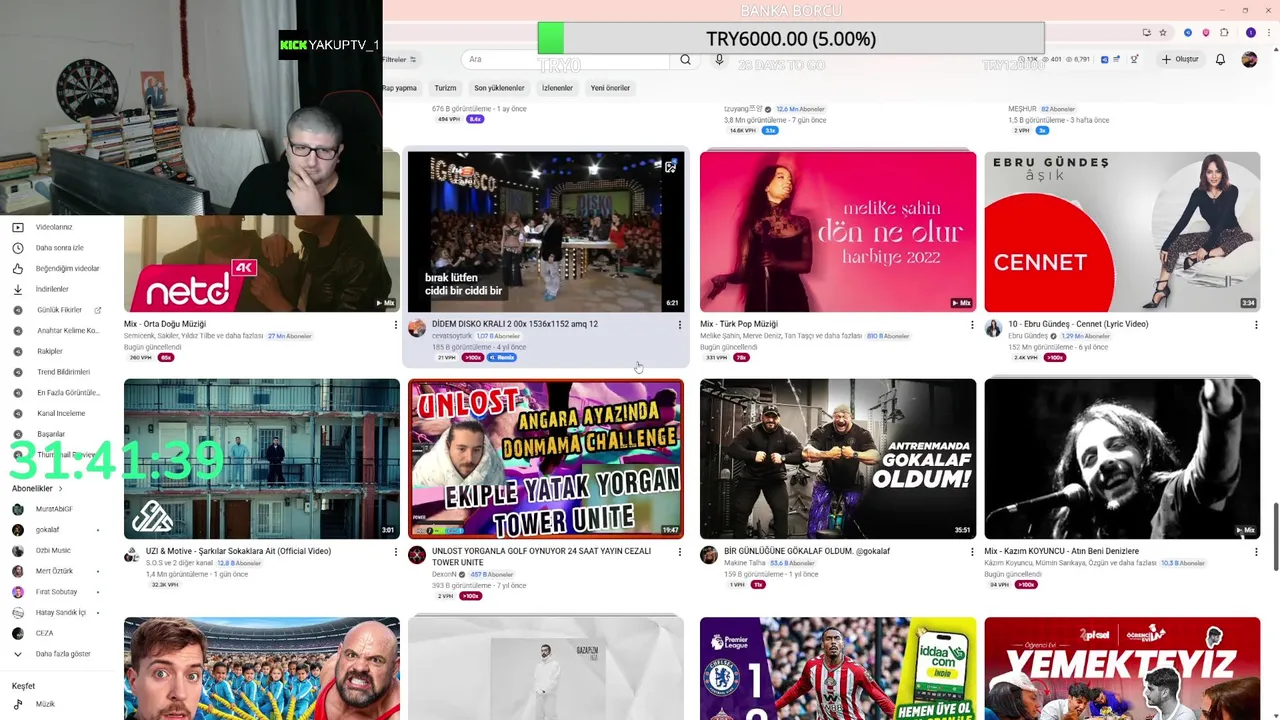Open the account avatar menu

[1249, 59]
